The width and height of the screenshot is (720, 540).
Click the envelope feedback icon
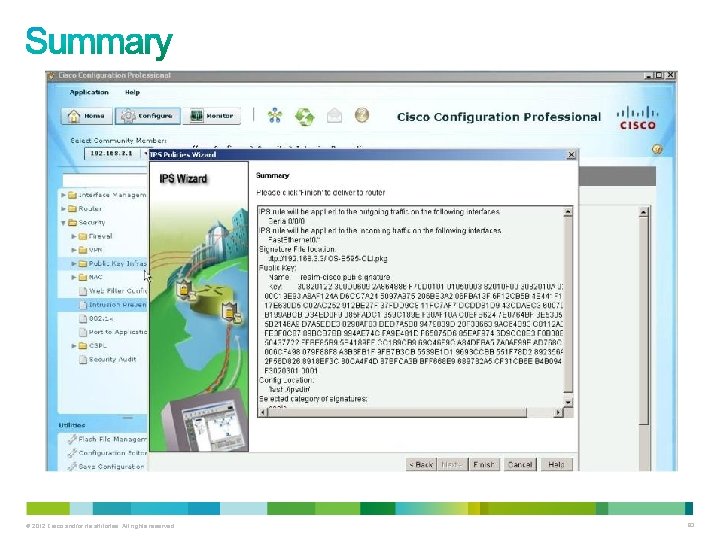(334, 115)
